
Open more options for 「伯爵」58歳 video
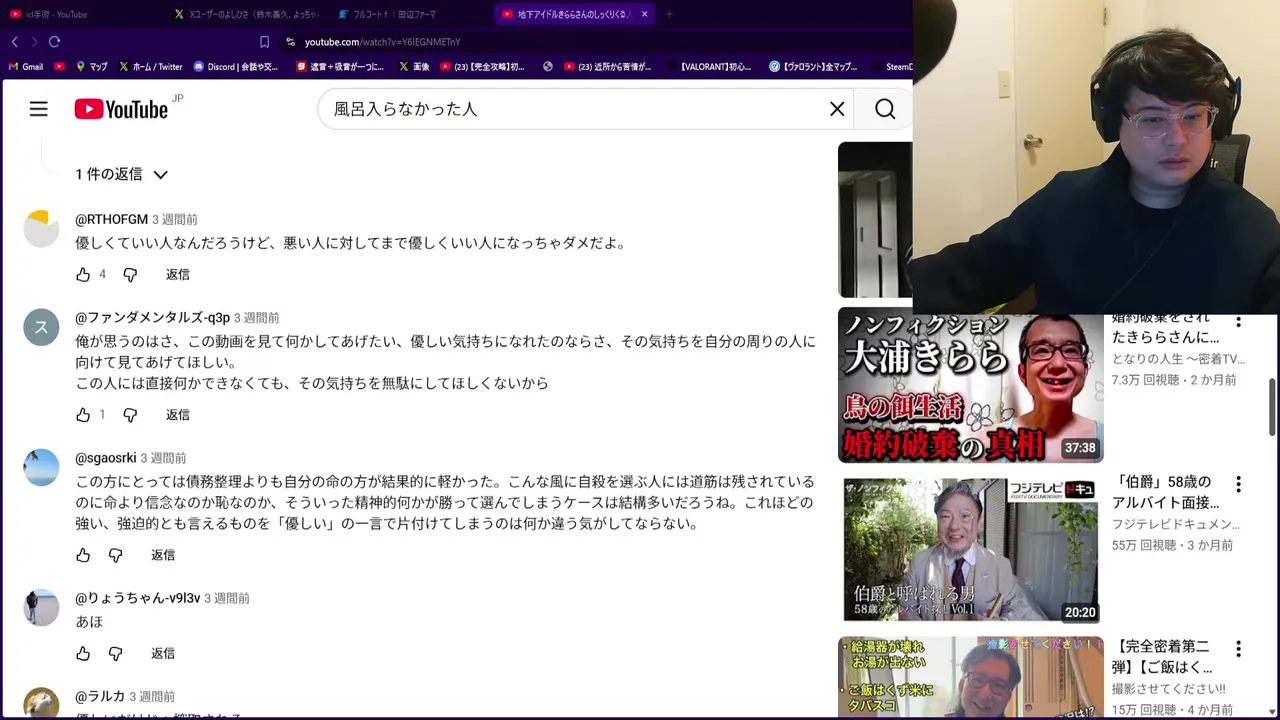coord(1238,484)
